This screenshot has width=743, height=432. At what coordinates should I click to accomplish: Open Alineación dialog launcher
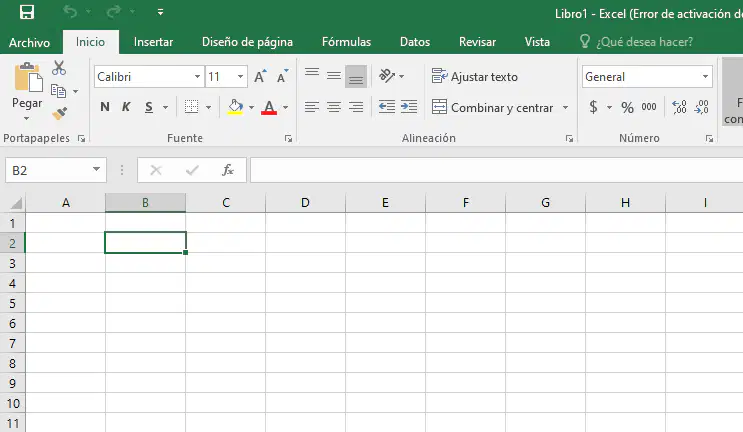click(569, 139)
